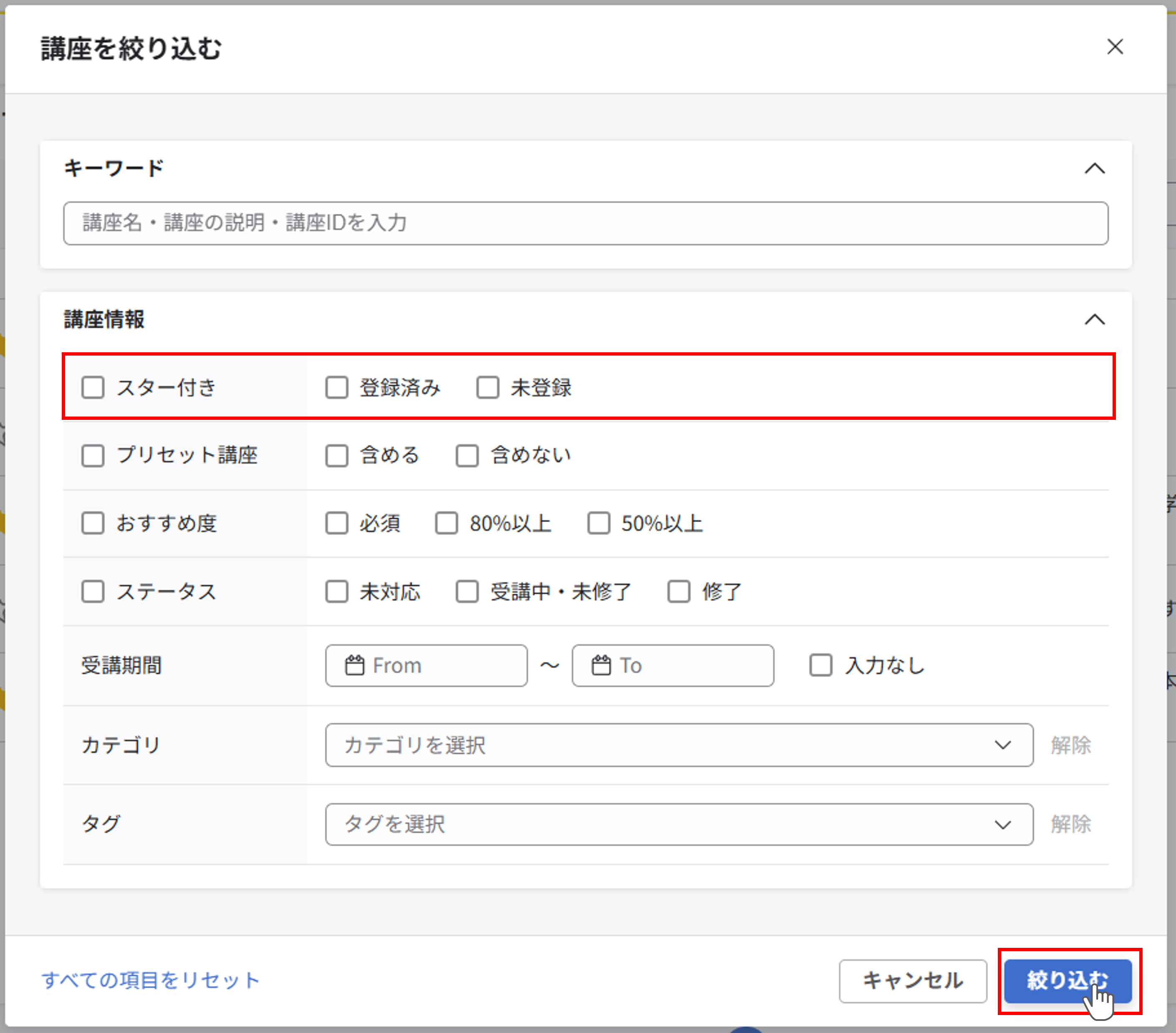Open the To date field
This screenshot has width=1176, height=1033.
[x=673, y=666]
